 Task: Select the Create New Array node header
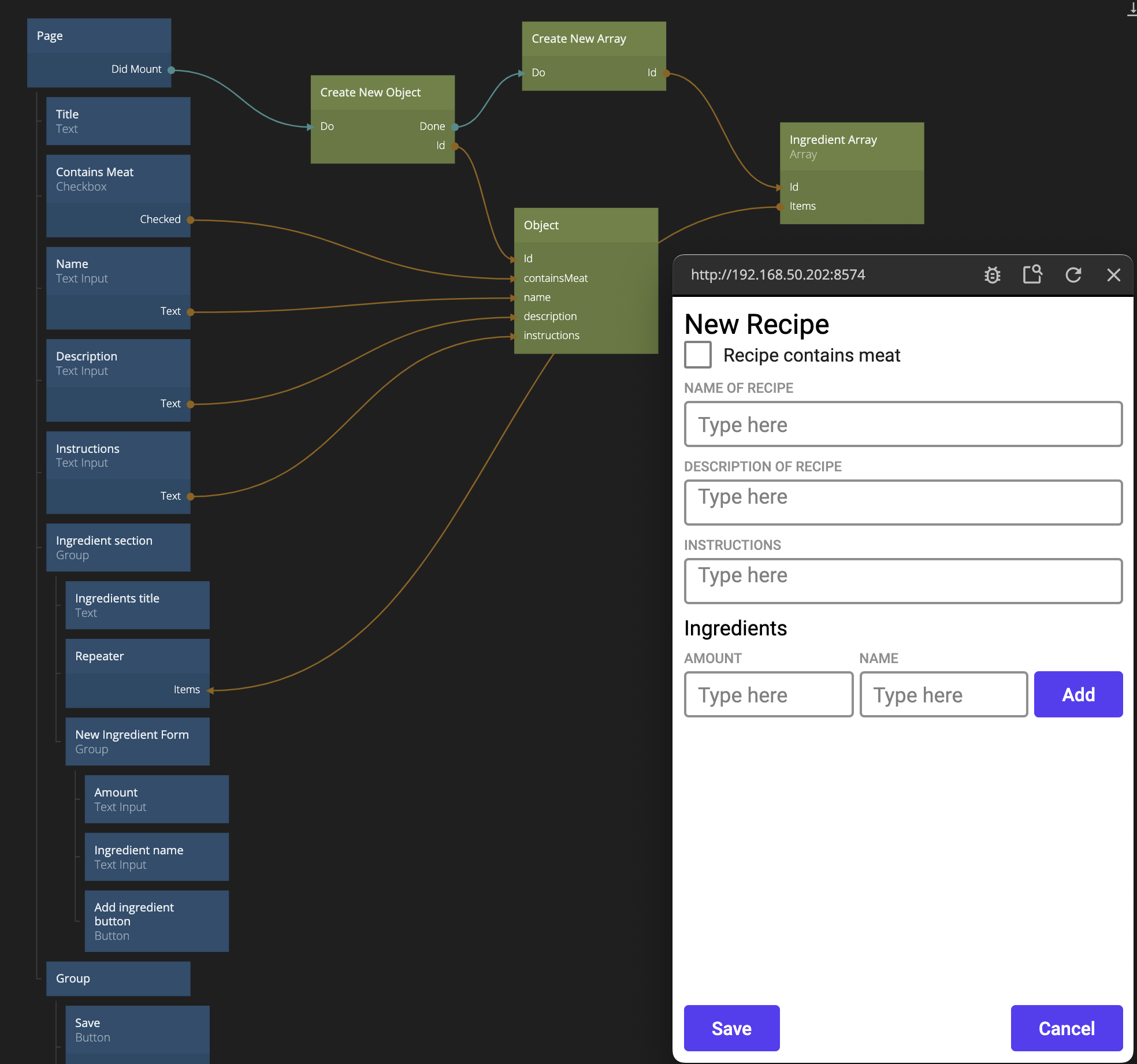(593, 39)
